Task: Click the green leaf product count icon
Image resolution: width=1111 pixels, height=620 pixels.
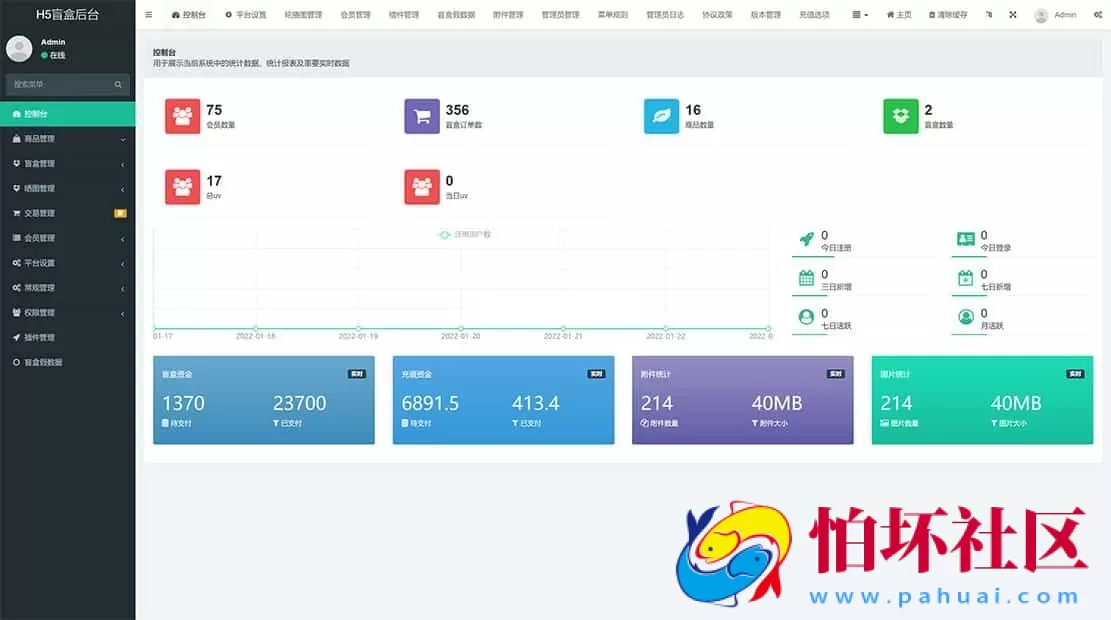Action: pos(661,116)
